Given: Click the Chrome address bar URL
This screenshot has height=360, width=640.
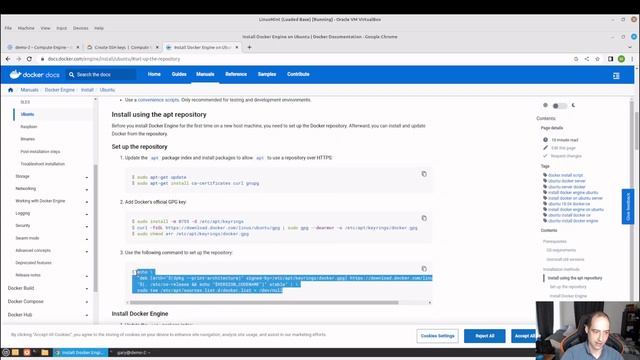Looking at the screenshot, I should (x=114, y=59).
